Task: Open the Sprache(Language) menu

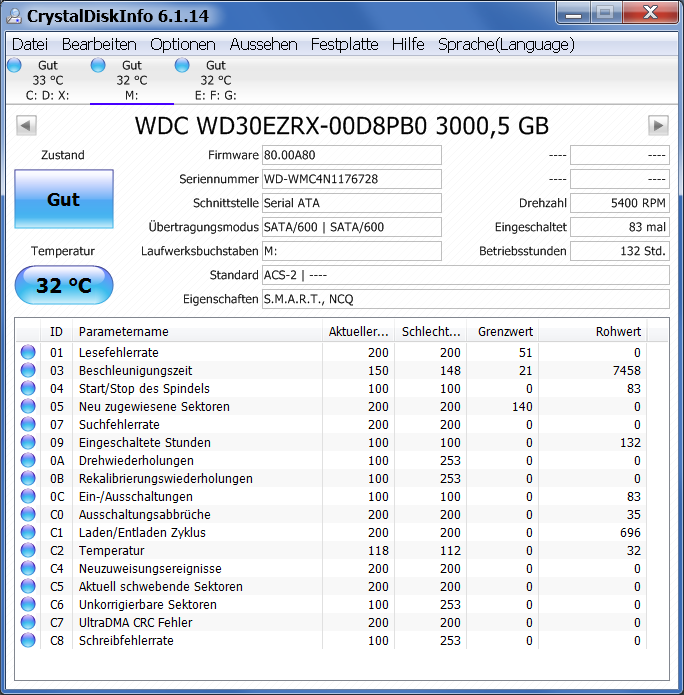Action: pos(506,44)
